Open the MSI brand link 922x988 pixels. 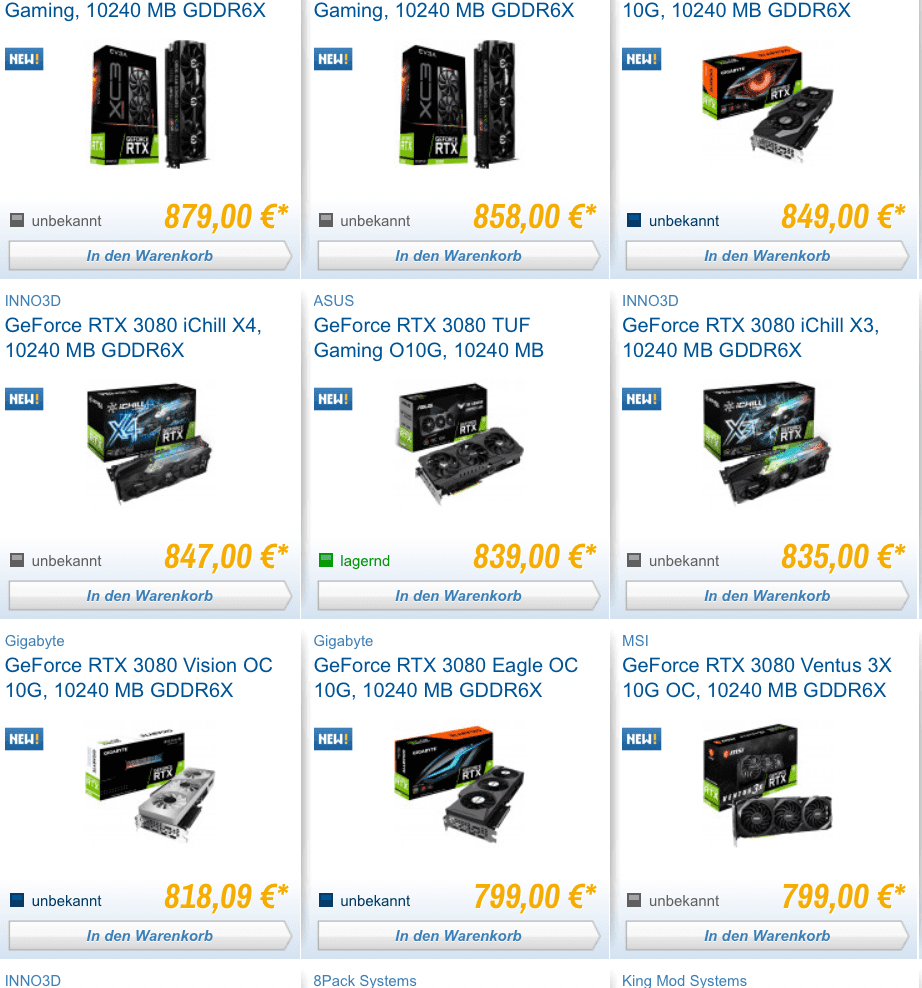click(x=635, y=641)
